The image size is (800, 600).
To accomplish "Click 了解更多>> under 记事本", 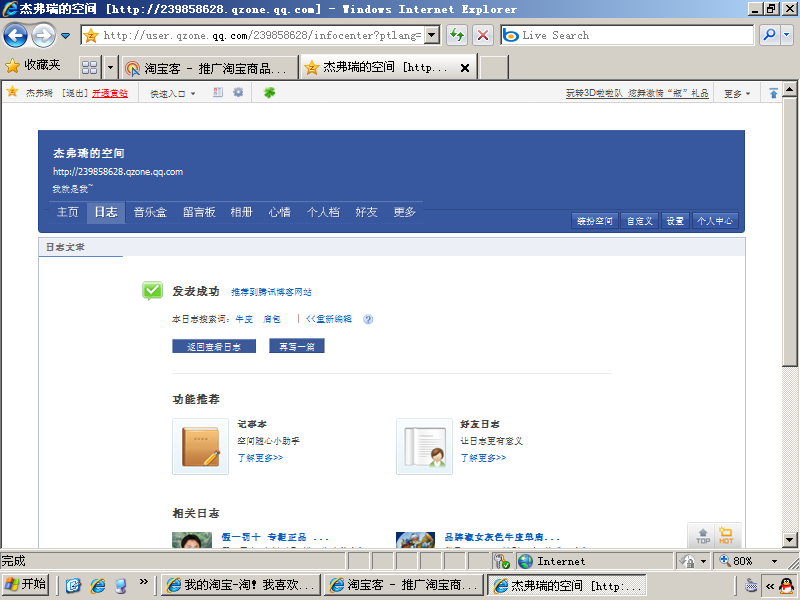I will tap(260, 458).
